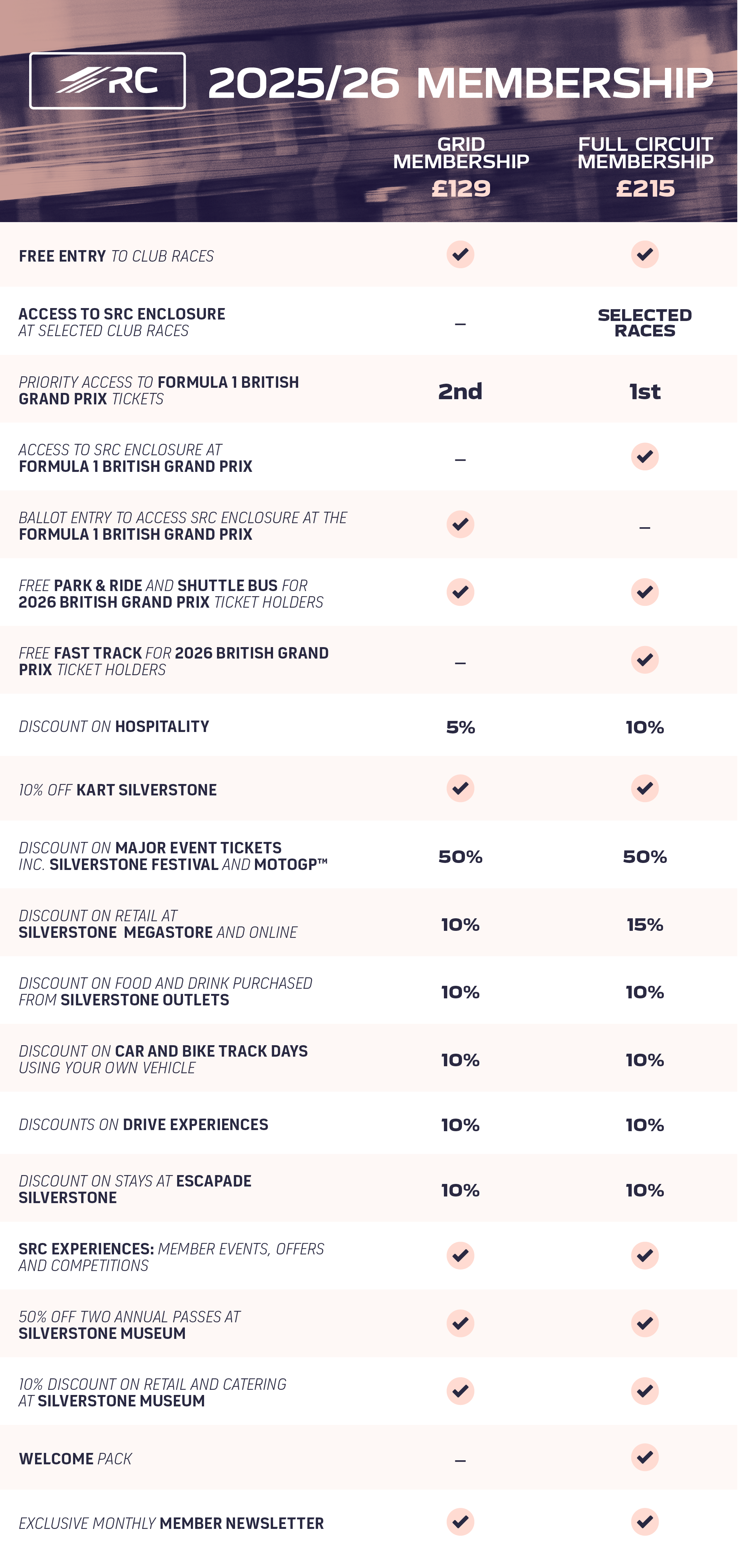Click Grid checkmark for 50% off Museum passes
This screenshot has width=738, height=1568.
point(461,1323)
